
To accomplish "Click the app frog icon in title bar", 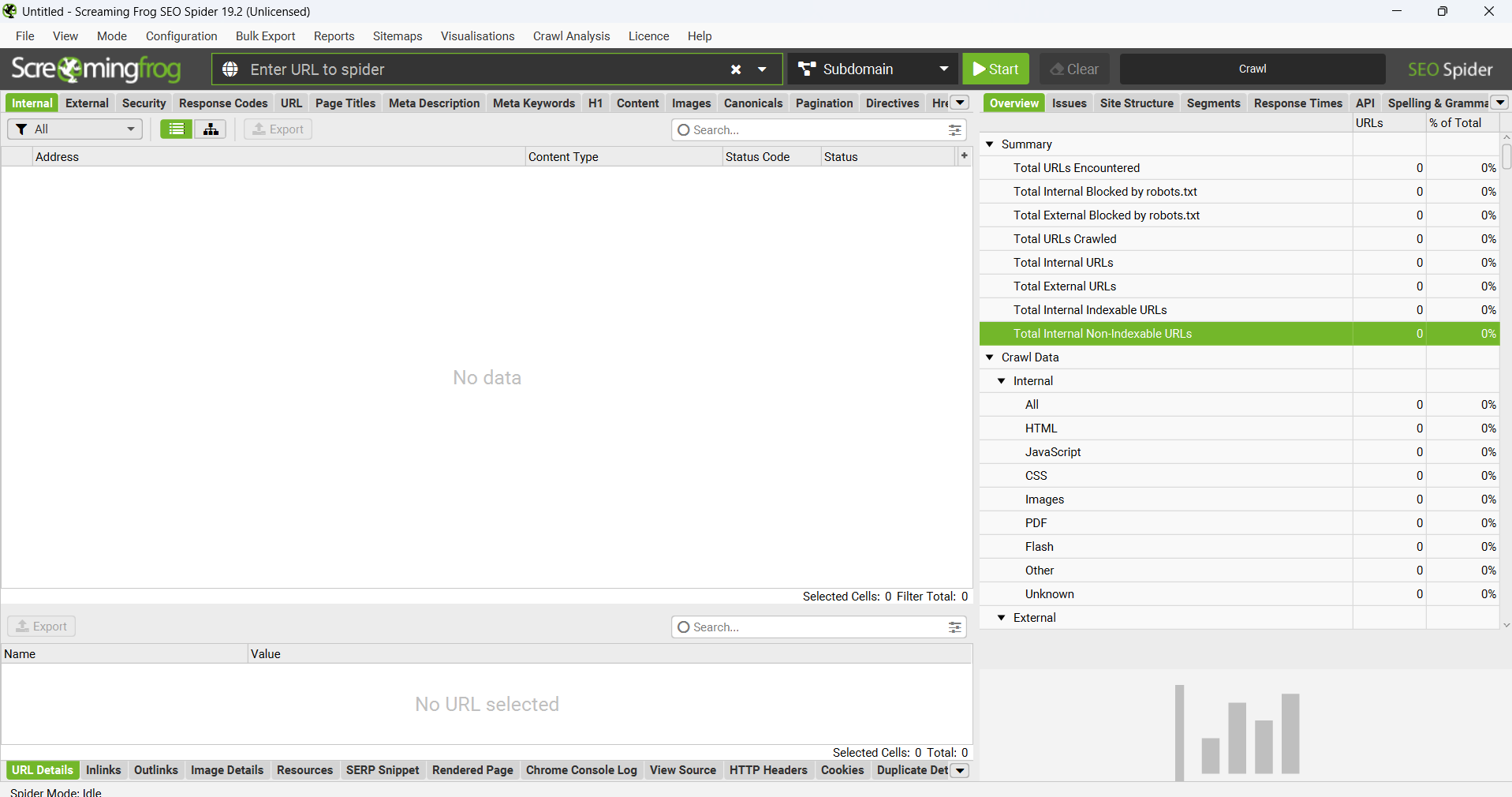I will click(10, 11).
